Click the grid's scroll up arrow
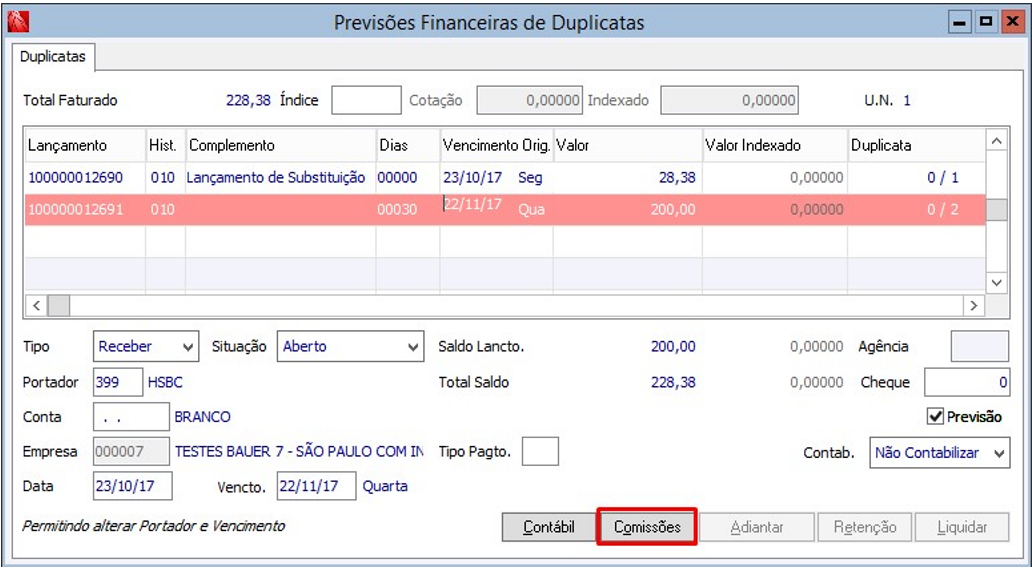 (997, 141)
